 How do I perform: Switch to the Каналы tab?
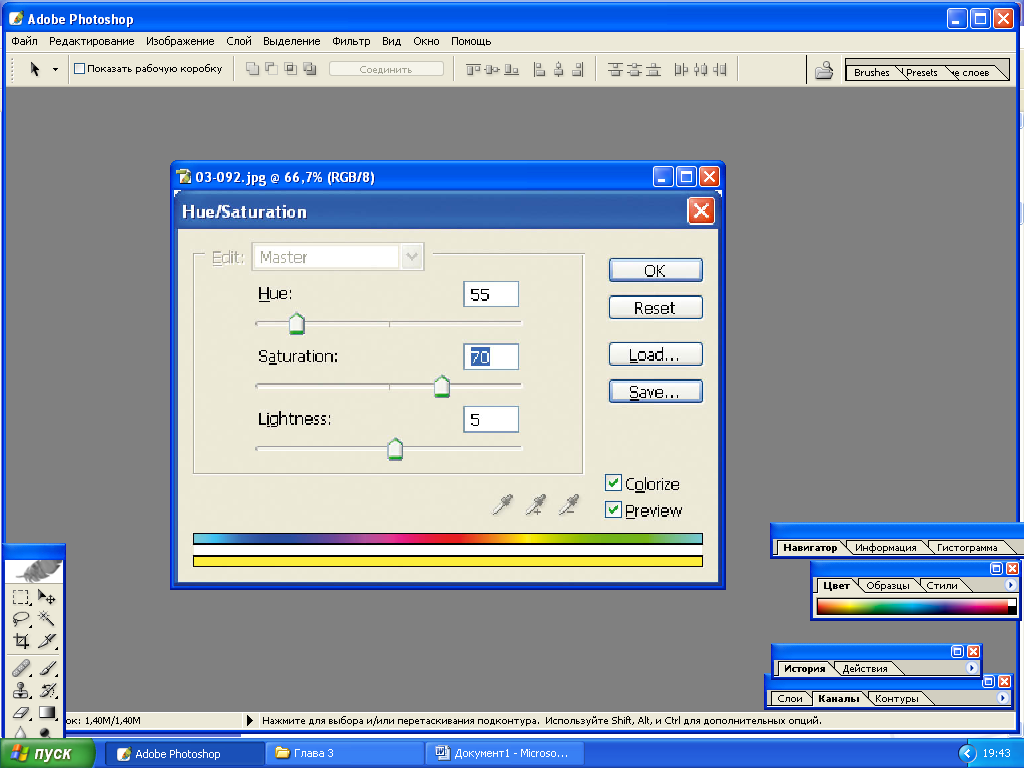(839, 699)
